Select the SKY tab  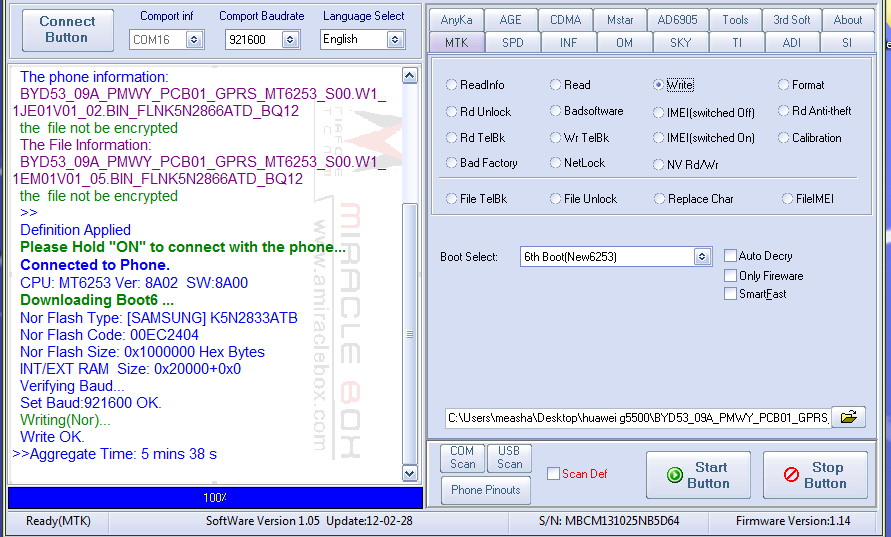(x=680, y=43)
